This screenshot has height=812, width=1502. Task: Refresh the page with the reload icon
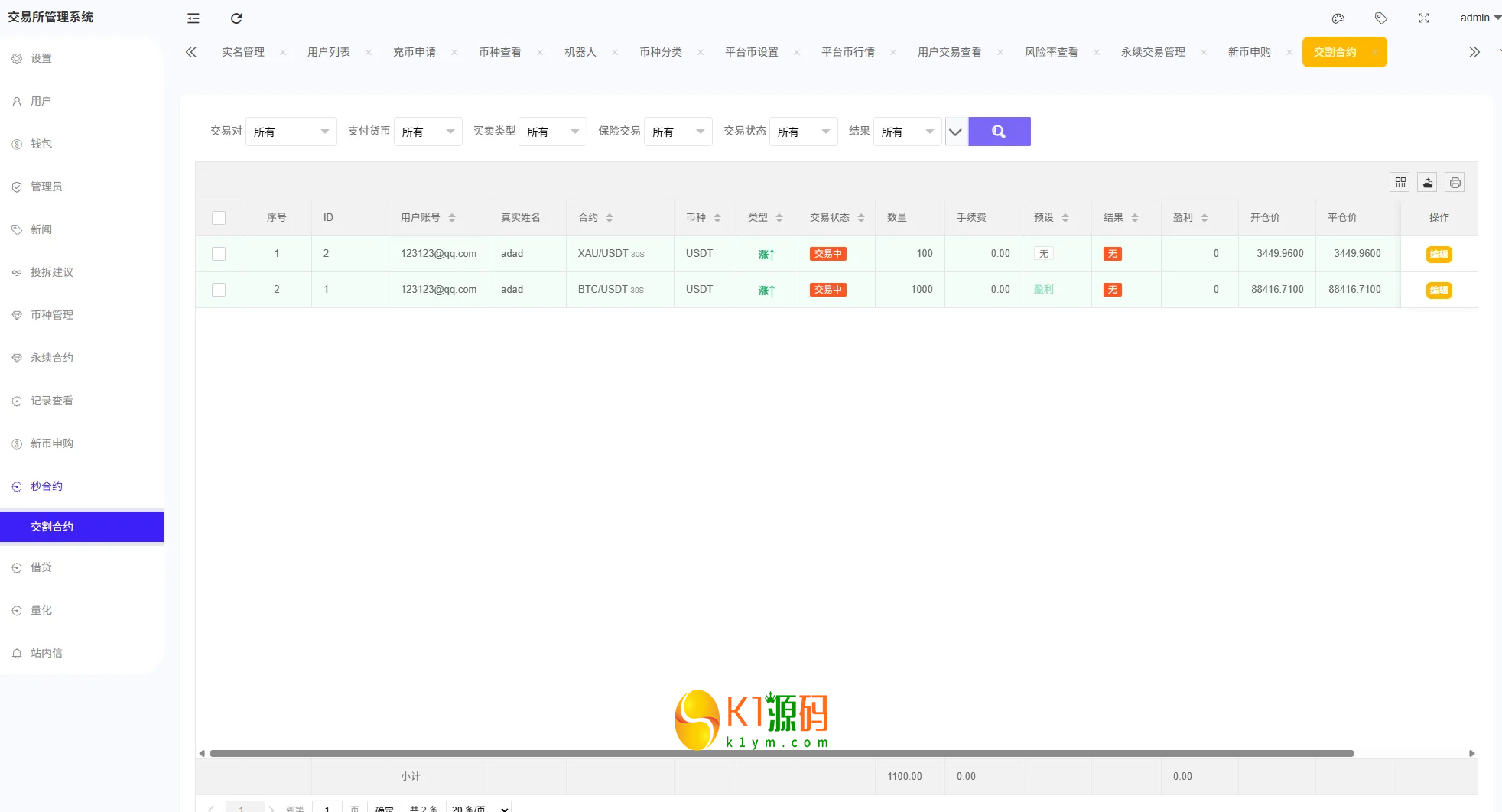click(236, 18)
